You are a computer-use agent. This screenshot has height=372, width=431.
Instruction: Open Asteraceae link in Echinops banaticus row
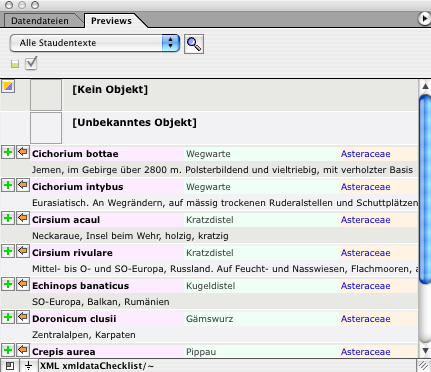[x=365, y=286]
